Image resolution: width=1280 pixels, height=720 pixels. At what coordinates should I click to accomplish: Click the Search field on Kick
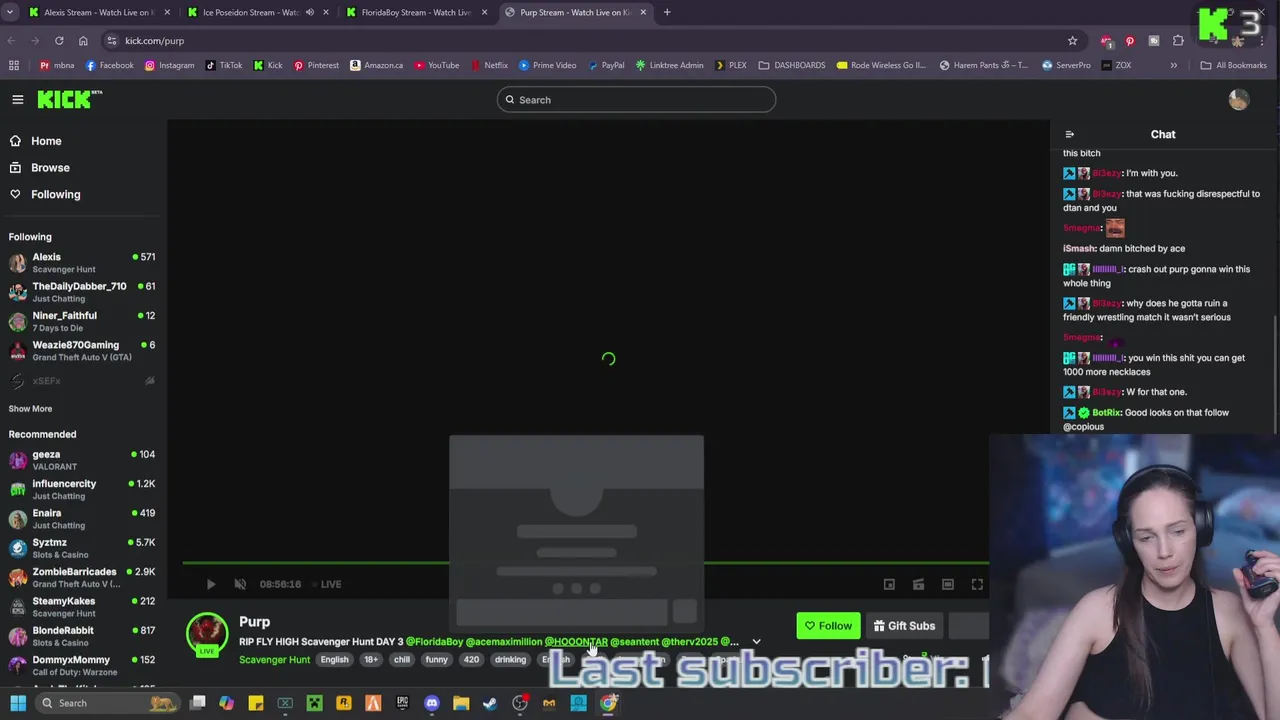coord(636,100)
